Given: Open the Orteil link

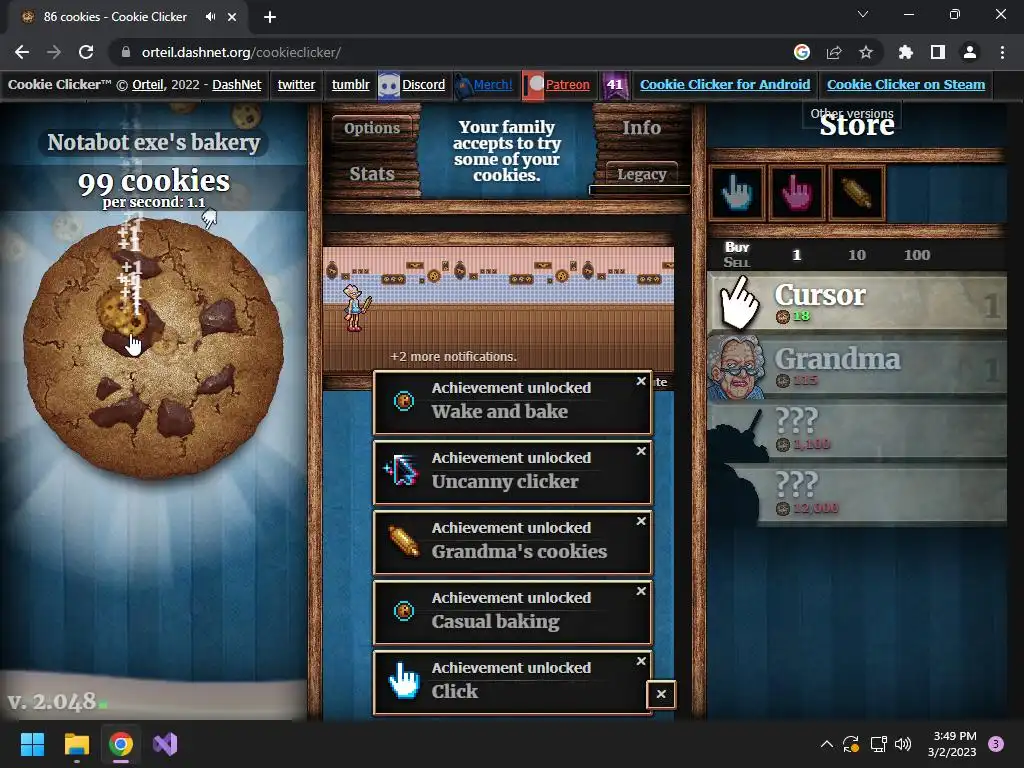Looking at the screenshot, I should 148,84.
